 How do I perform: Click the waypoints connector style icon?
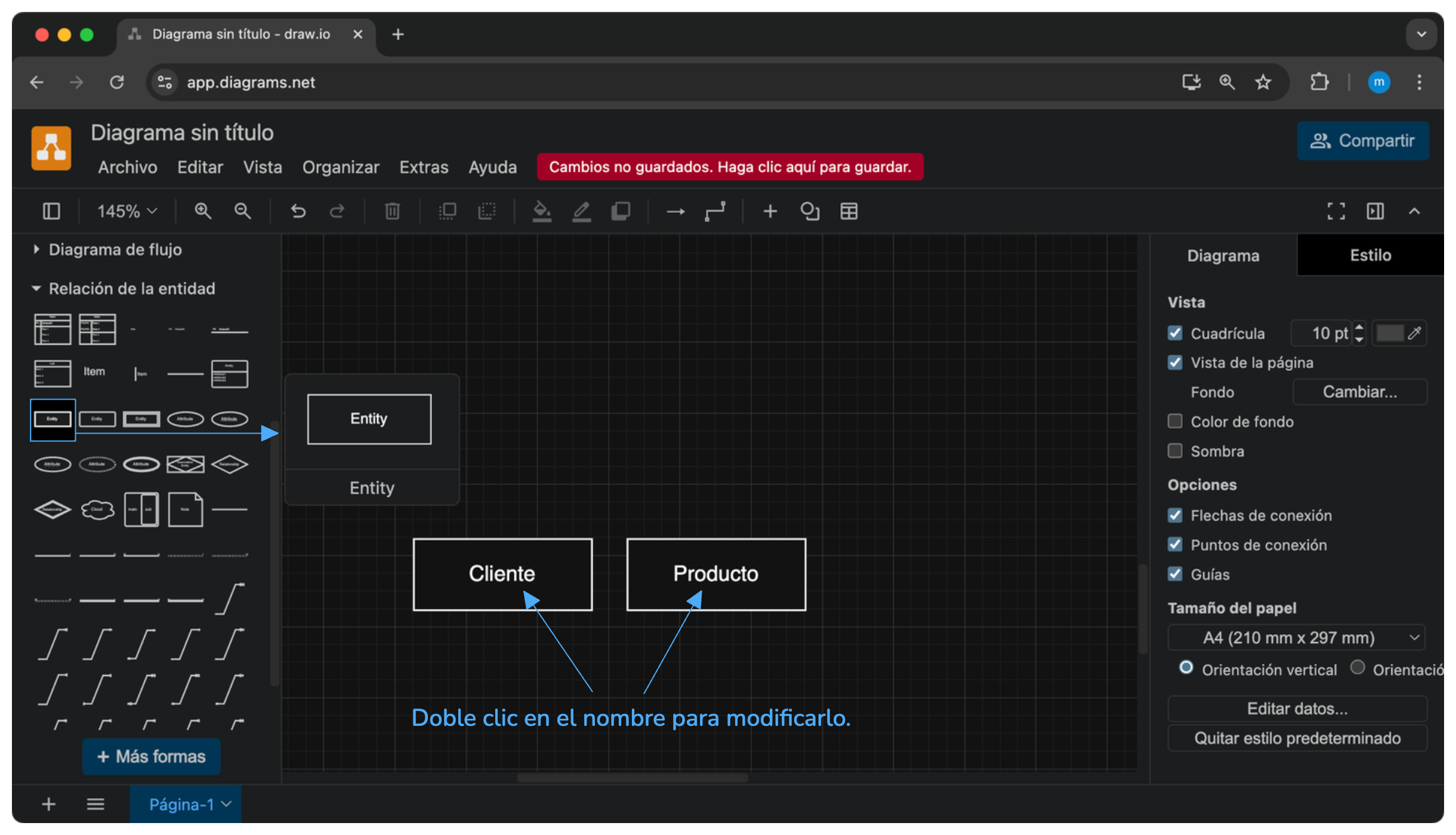tap(715, 211)
